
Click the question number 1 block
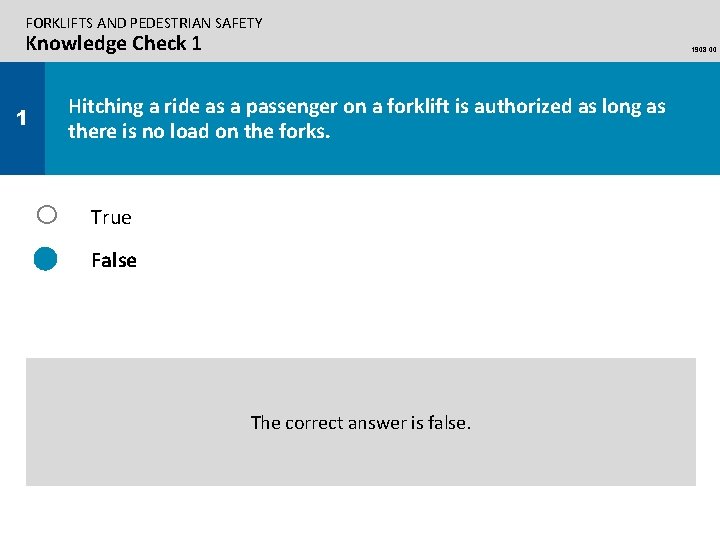(x=22, y=118)
